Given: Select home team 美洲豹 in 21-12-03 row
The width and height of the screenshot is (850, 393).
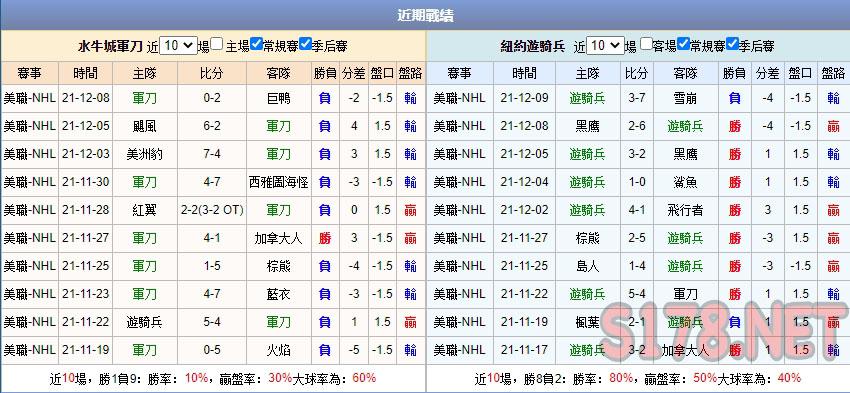Looking at the screenshot, I should pos(145,154).
